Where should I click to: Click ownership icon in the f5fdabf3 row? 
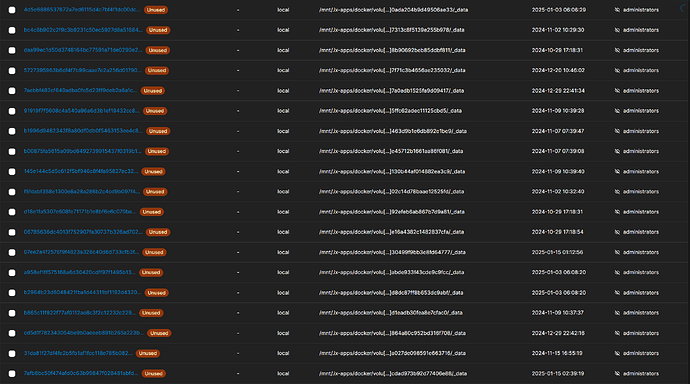click(617, 192)
